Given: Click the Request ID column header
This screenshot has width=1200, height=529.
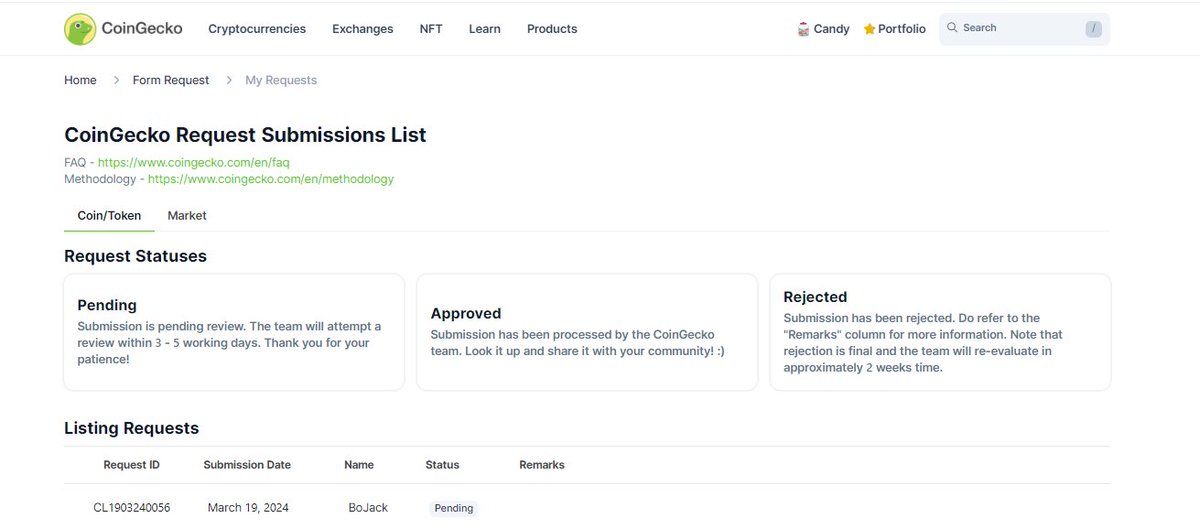Looking at the screenshot, I should (131, 465).
